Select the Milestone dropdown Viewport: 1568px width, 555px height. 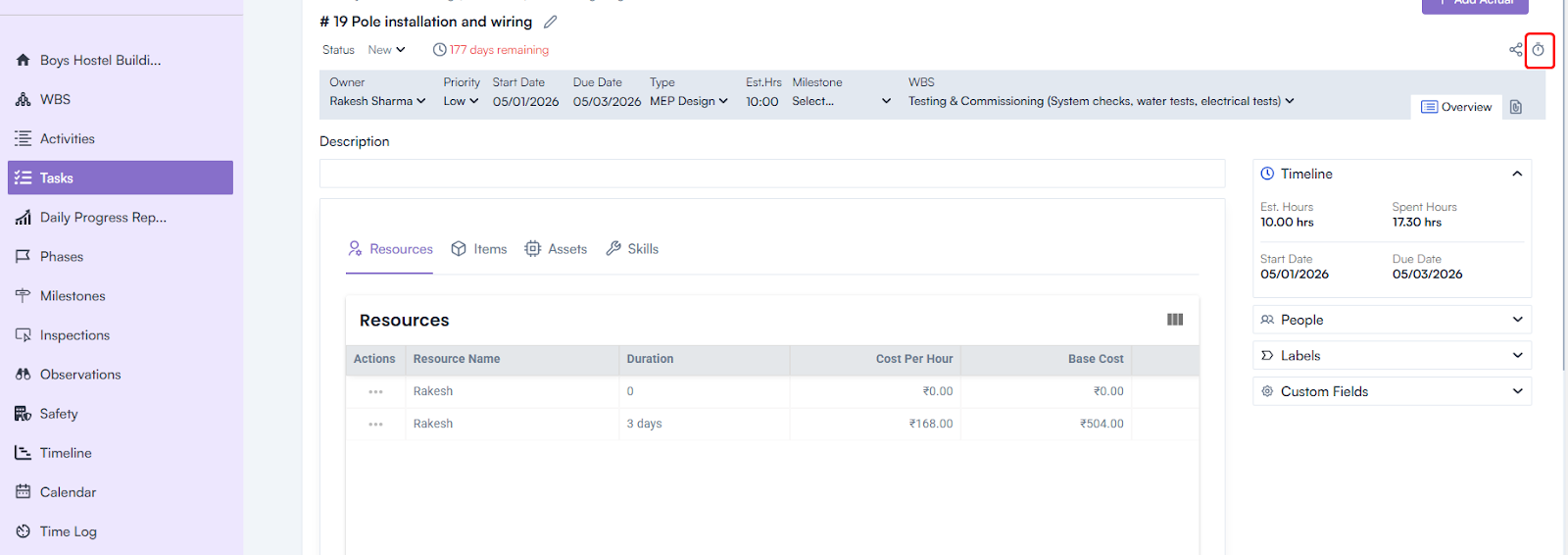click(x=841, y=101)
